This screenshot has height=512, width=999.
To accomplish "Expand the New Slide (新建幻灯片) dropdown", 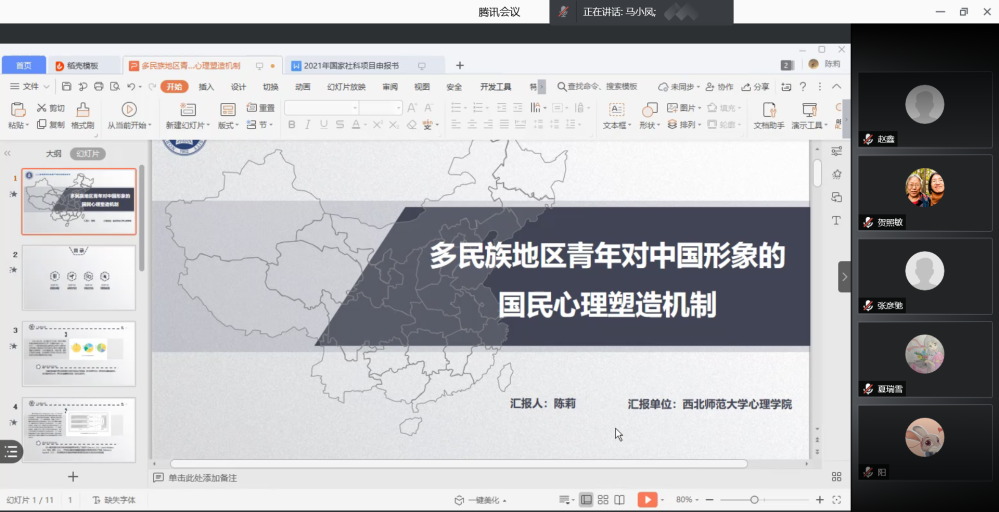I will click(x=187, y=125).
